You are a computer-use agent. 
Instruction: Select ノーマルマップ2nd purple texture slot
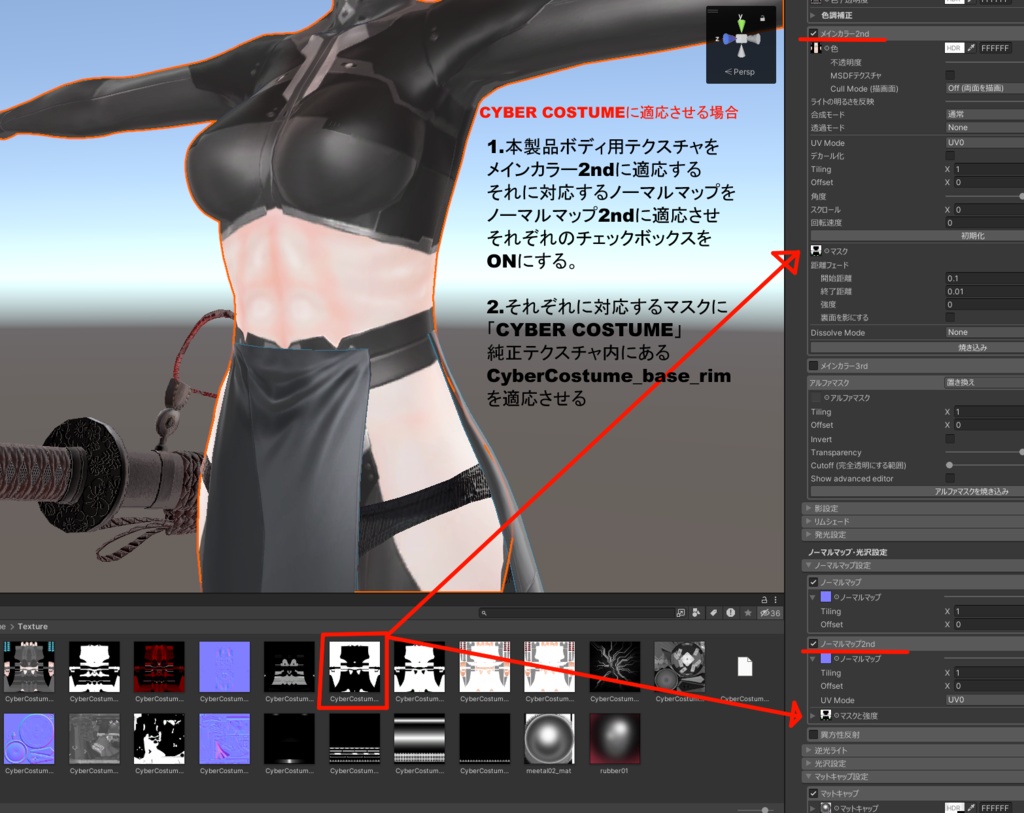tap(826, 659)
